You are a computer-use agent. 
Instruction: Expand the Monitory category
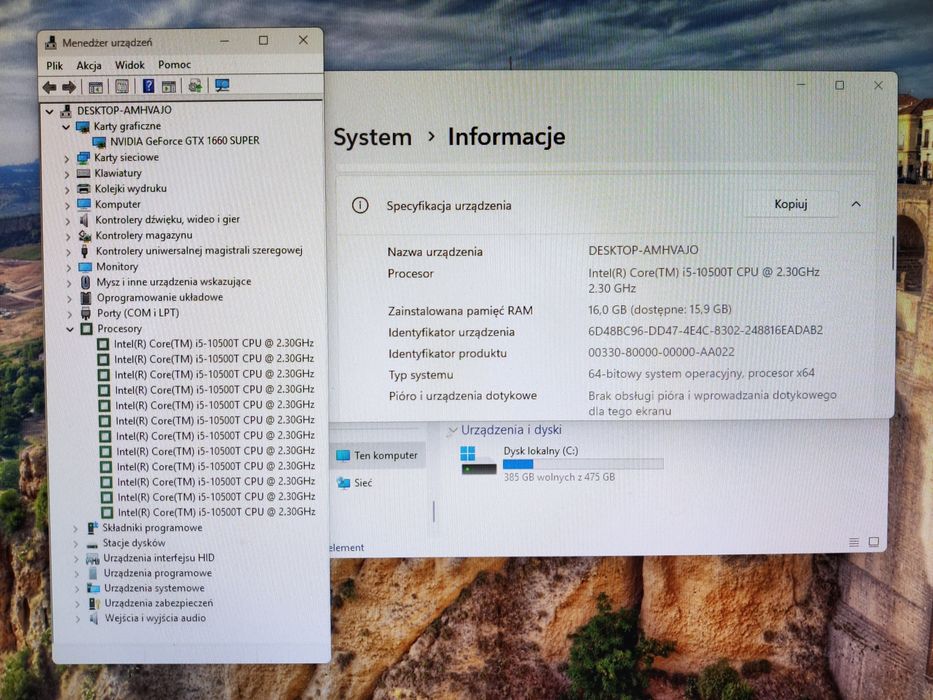coord(68,268)
